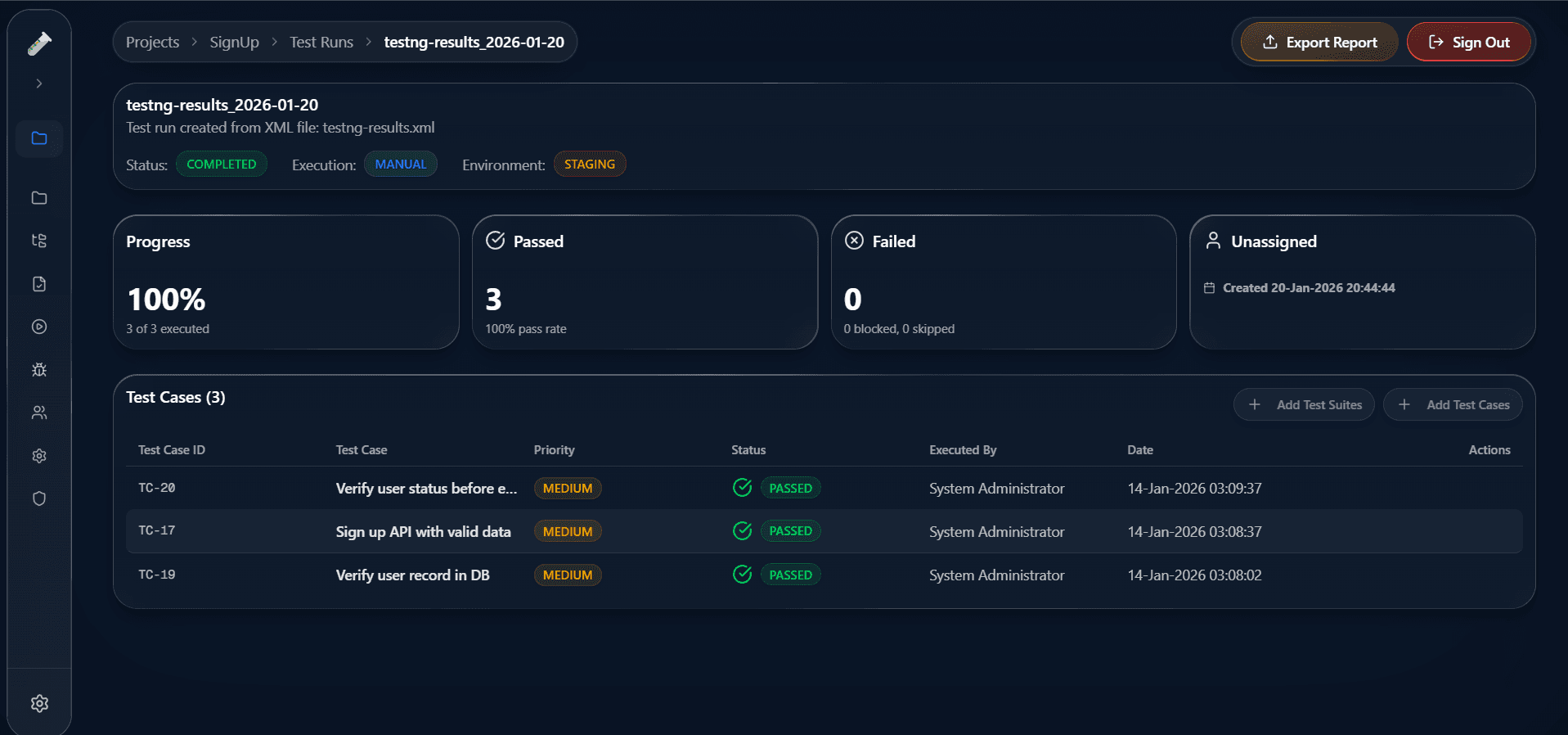Click Priority column header
The width and height of the screenshot is (1568, 735).
[555, 450]
